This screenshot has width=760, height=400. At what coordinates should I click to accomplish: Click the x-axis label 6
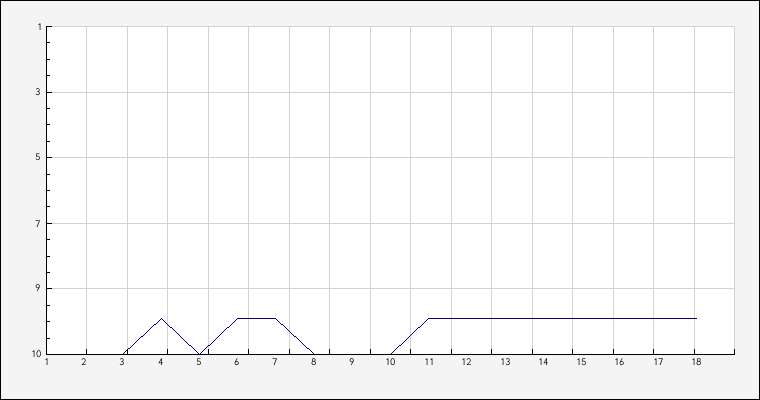[237, 362]
